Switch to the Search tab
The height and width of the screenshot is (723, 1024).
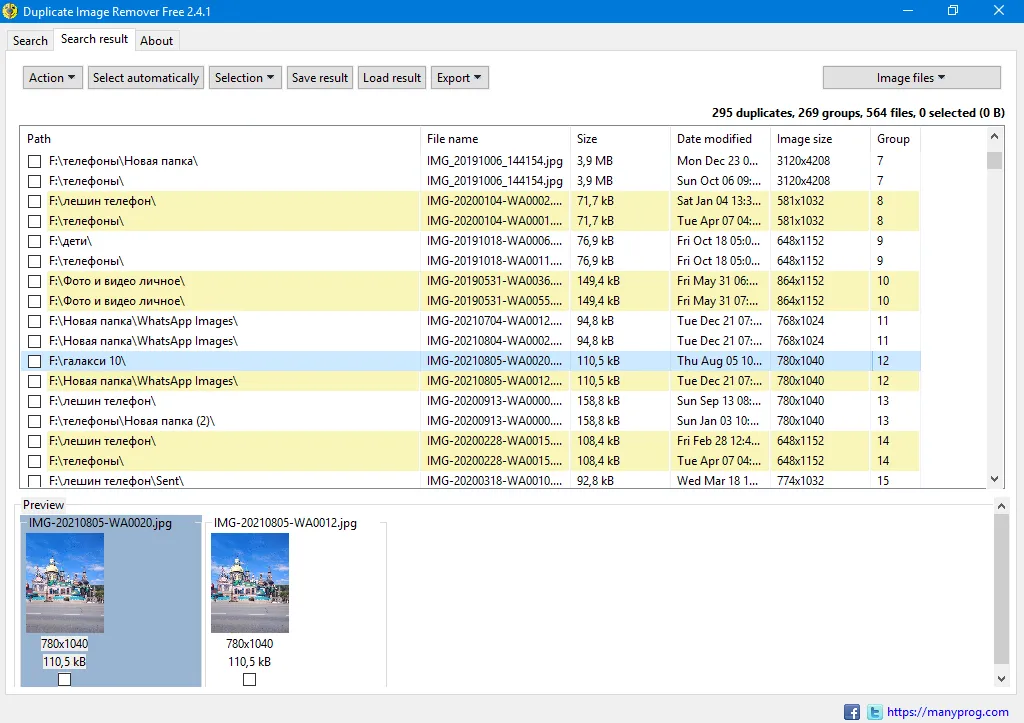point(30,41)
